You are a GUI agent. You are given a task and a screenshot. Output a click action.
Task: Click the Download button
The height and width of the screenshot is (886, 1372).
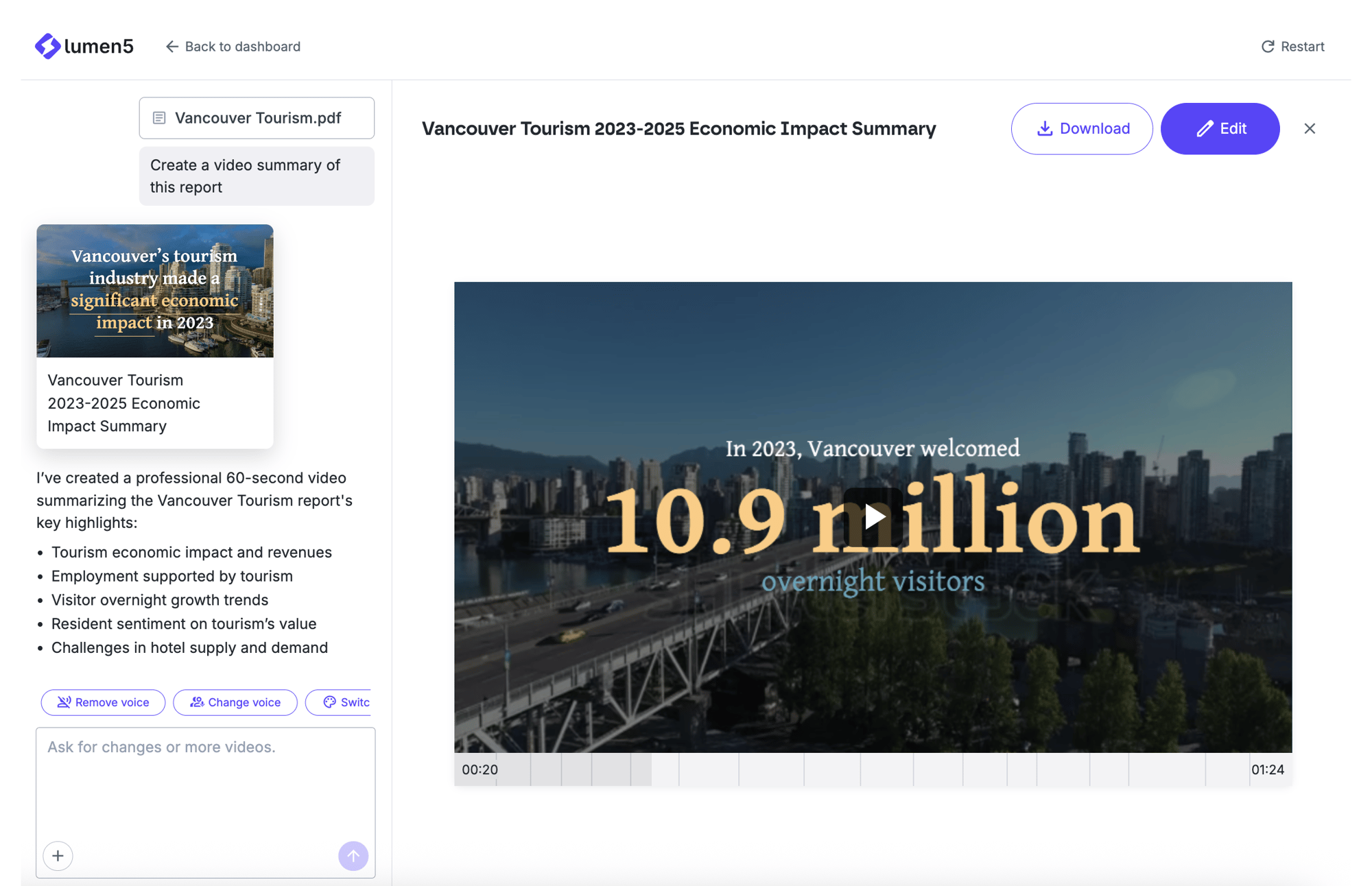(x=1081, y=129)
